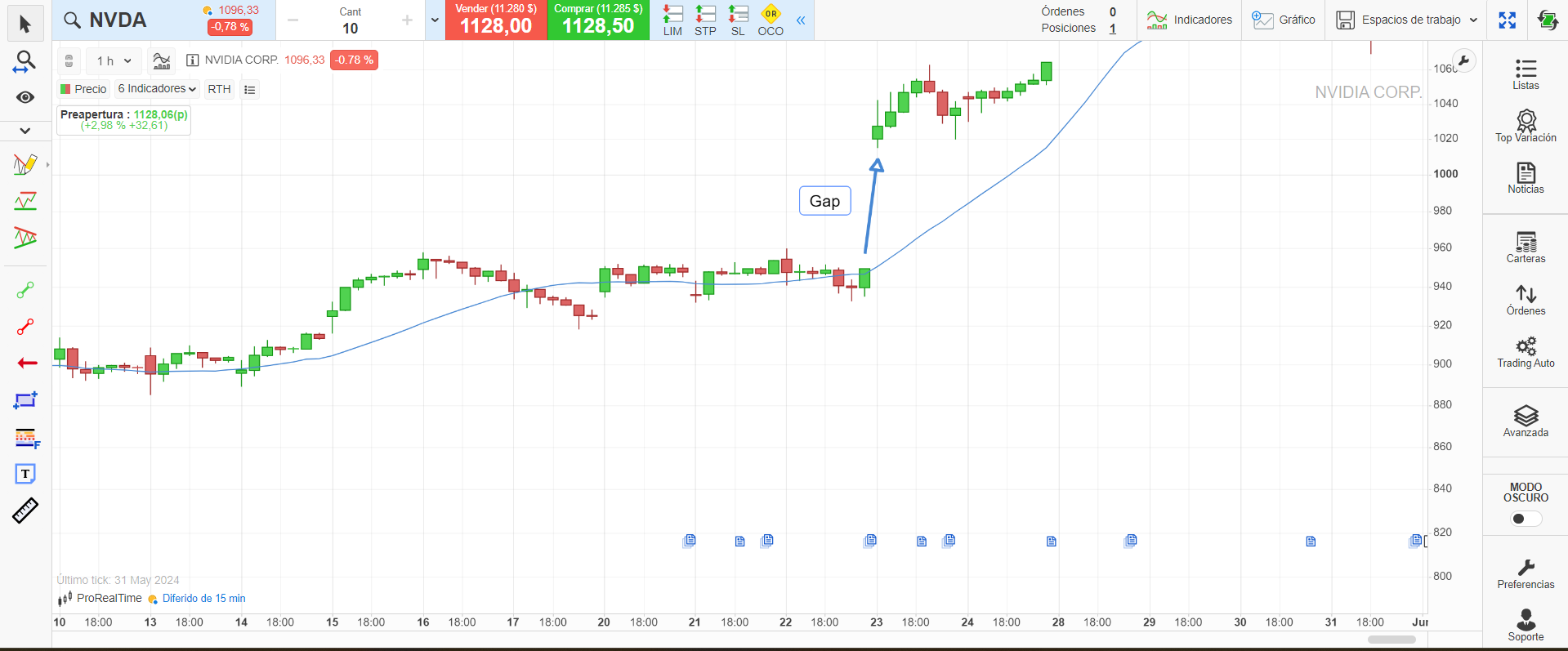This screenshot has height=651, width=1568.
Task: Pick the red segment line tool
Action: 25,327
